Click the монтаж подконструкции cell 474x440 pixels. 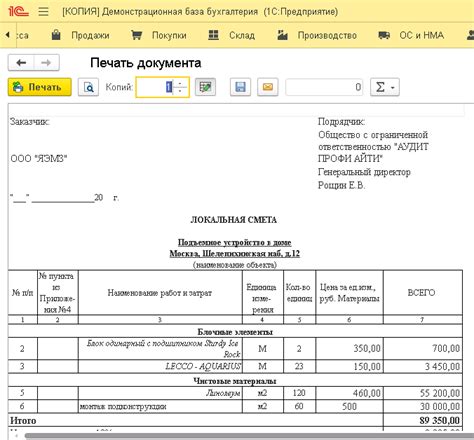[x=160, y=406]
